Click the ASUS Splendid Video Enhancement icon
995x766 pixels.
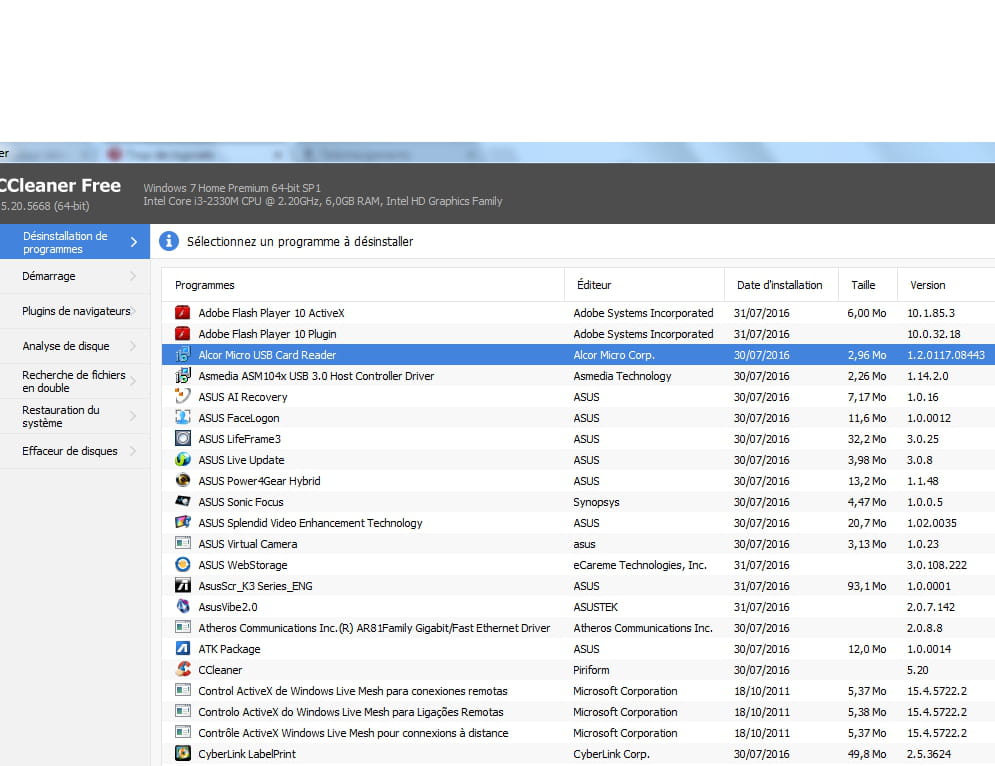pyautogui.click(x=183, y=522)
